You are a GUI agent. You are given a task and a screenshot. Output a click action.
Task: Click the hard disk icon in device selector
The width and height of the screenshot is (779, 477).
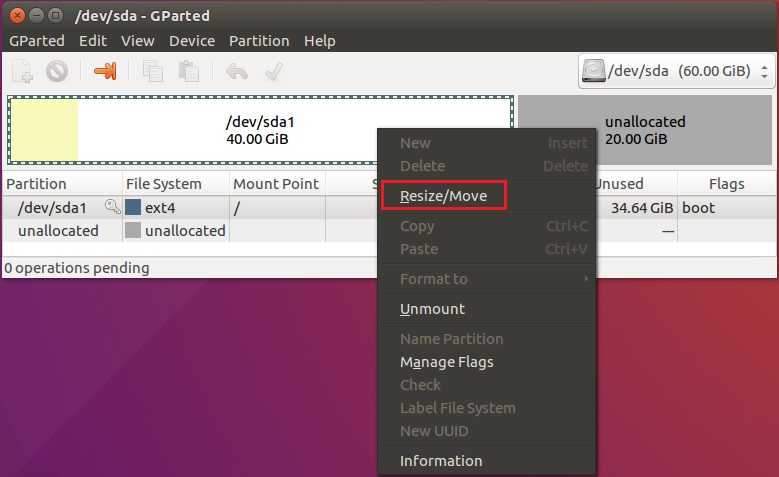point(593,71)
